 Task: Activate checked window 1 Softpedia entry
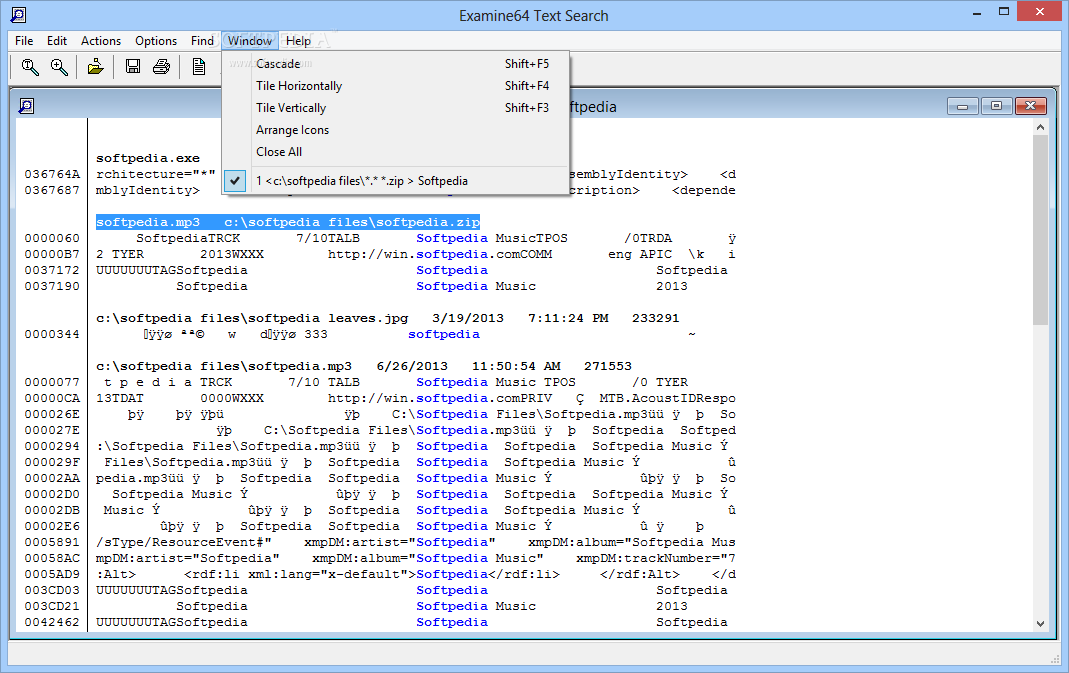(395, 181)
